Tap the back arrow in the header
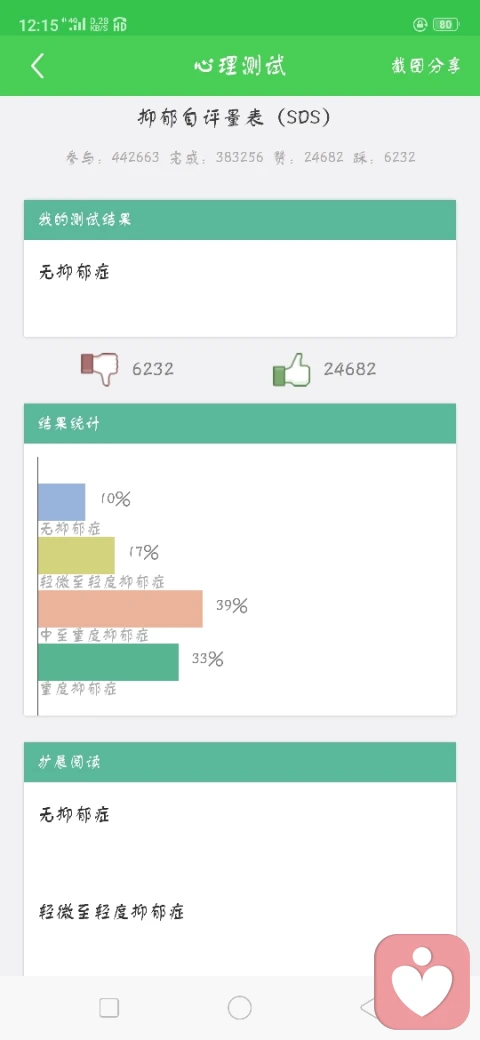This screenshot has width=480, height=1040. [x=37, y=66]
